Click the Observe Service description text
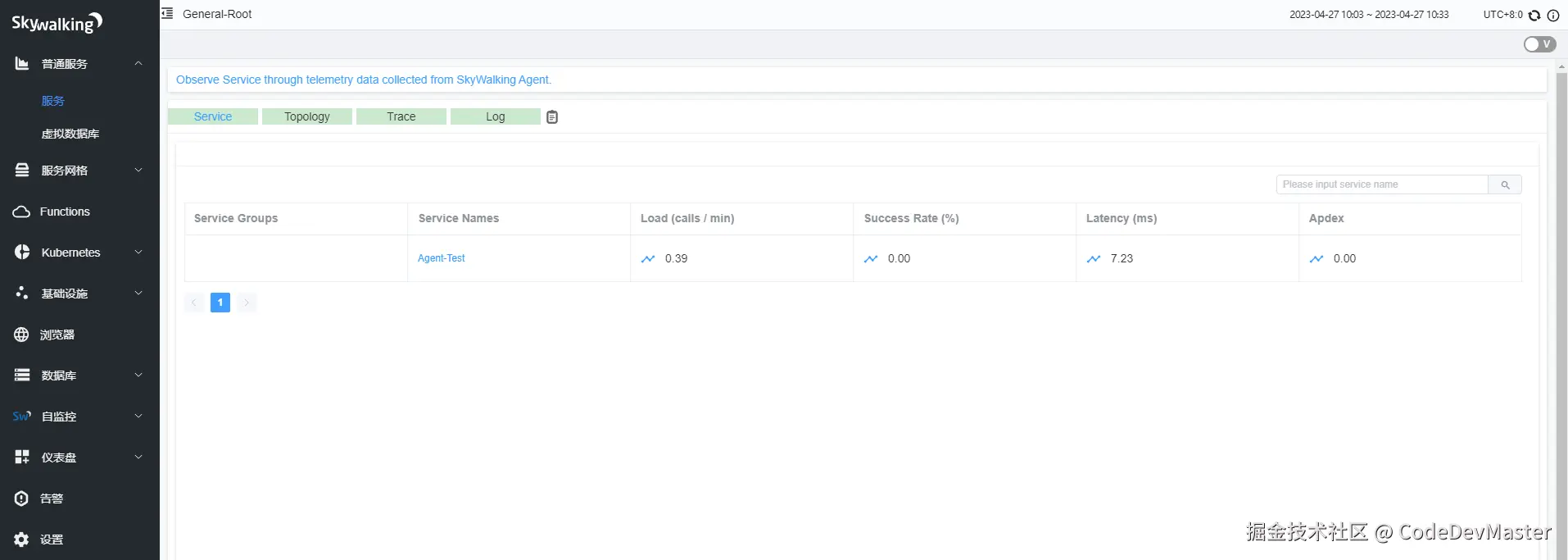1568x560 pixels. pyautogui.click(x=364, y=80)
